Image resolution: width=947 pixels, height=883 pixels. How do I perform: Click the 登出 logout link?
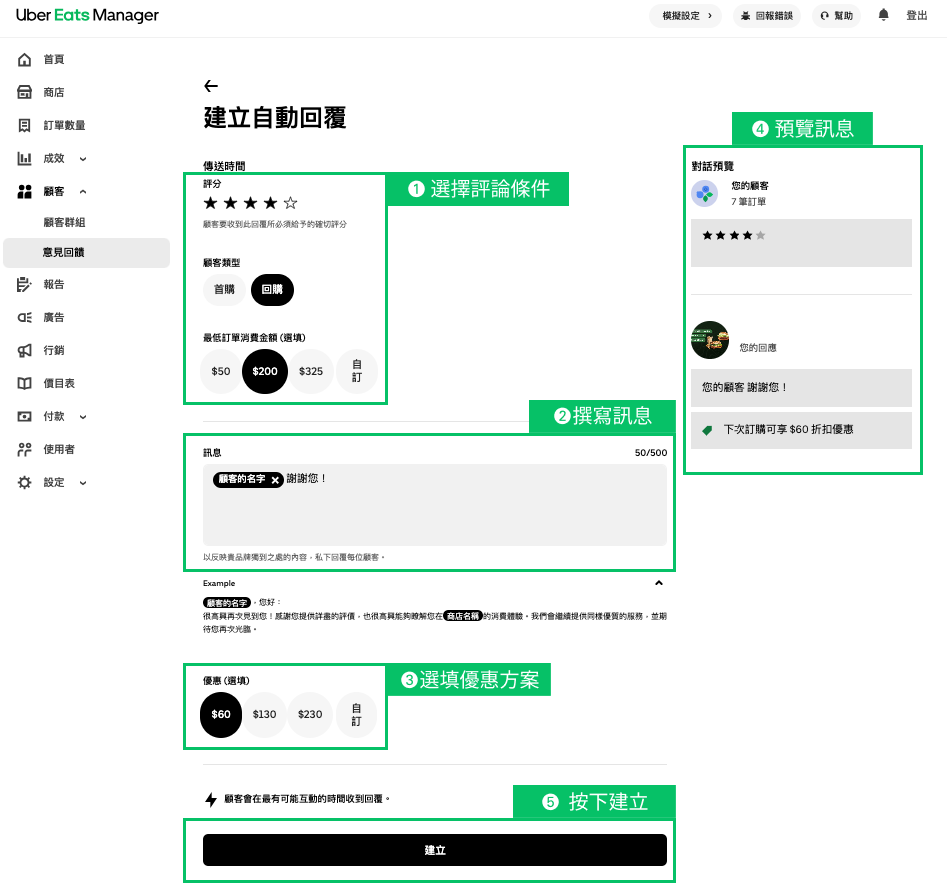(x=916, y=15)
